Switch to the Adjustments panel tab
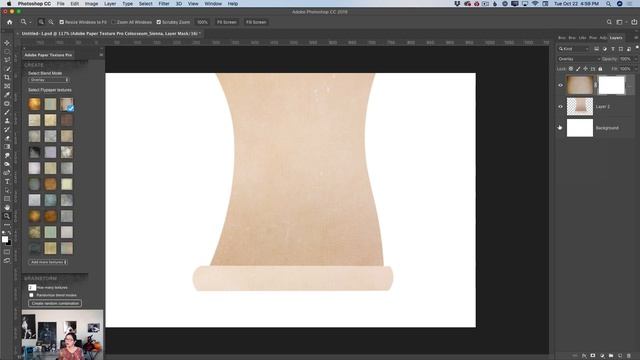Screen dimensions: 640x360 tap(603, 38)
